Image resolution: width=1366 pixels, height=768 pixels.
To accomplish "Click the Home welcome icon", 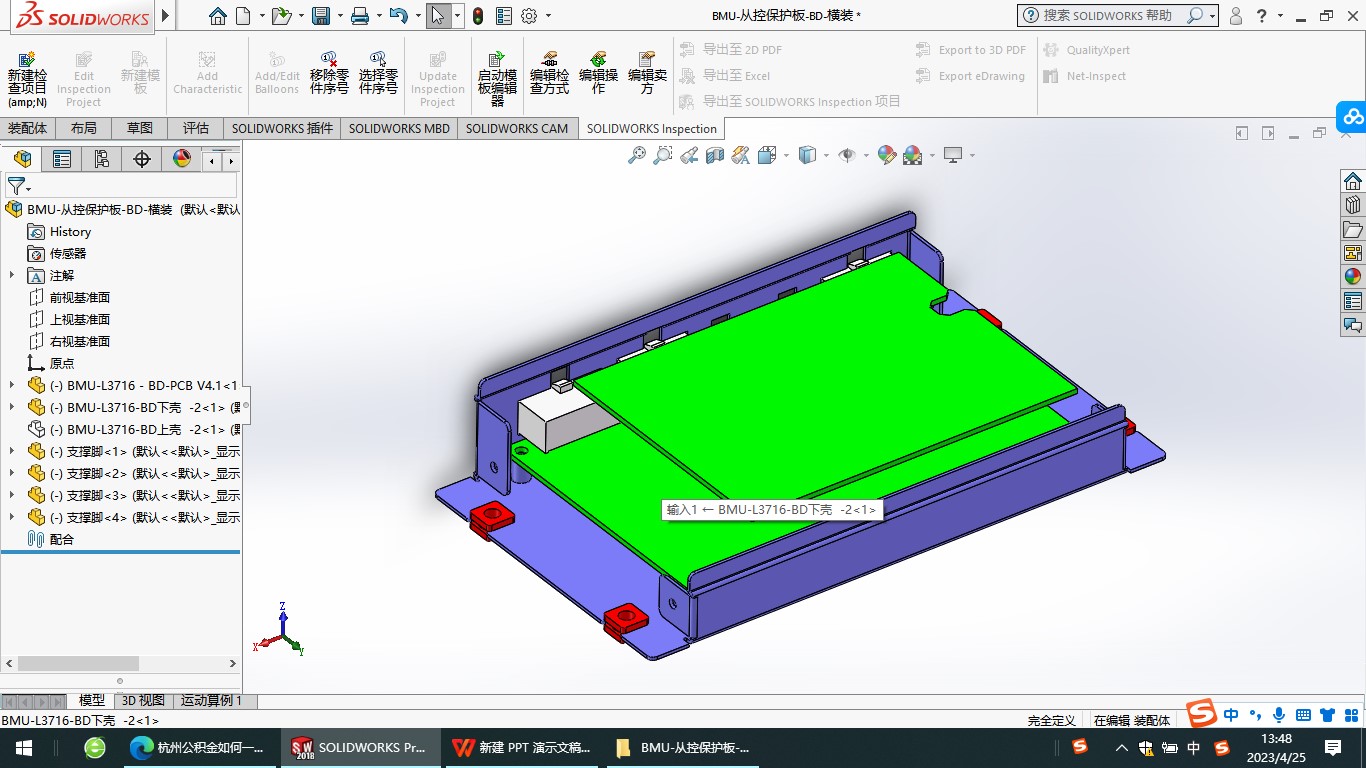I will pos(217,16).
